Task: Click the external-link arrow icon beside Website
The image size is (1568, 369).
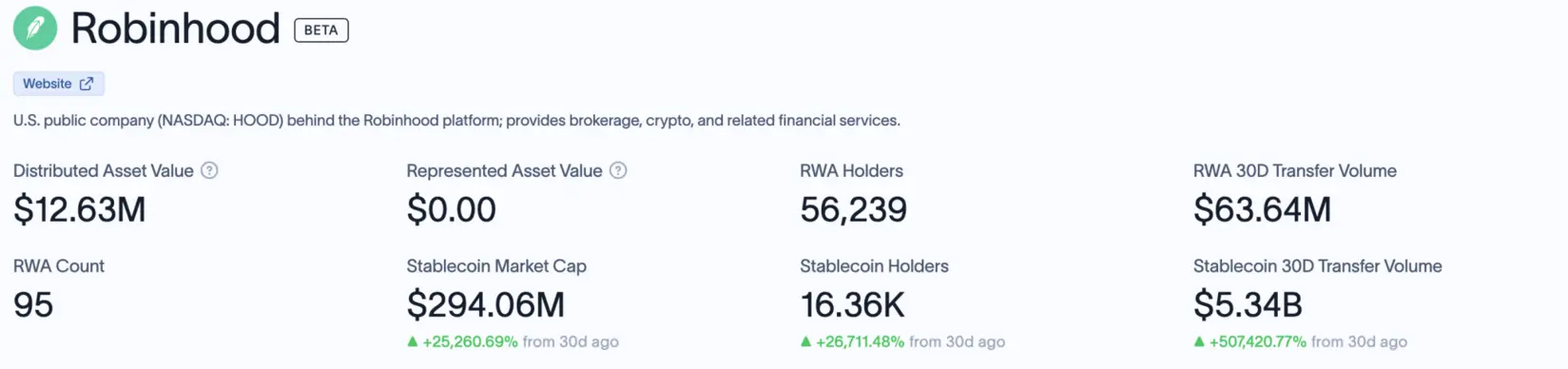Action: pyautogui.click(x=87, y=84)
